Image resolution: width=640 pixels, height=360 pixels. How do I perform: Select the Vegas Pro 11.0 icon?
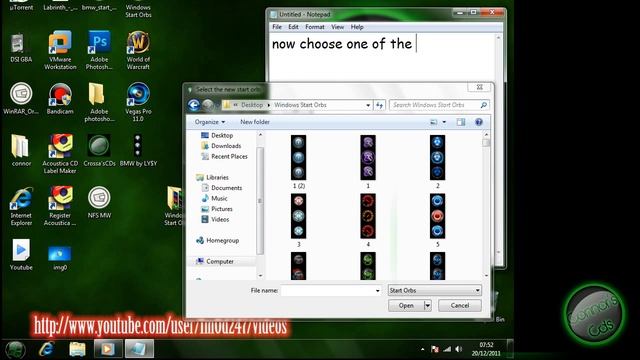click(x=138, y=102)
